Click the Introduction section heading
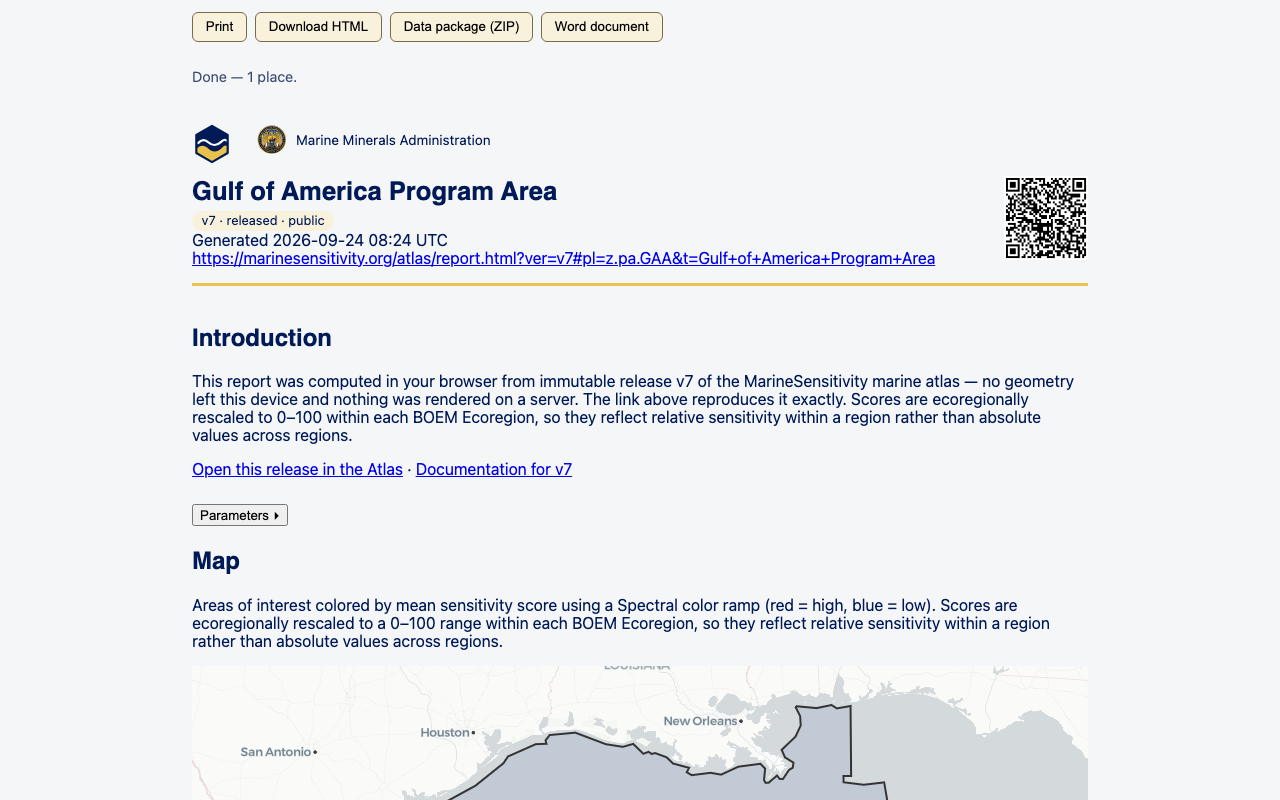Viewport: 1280px width, 800px height. pos(262,338)
